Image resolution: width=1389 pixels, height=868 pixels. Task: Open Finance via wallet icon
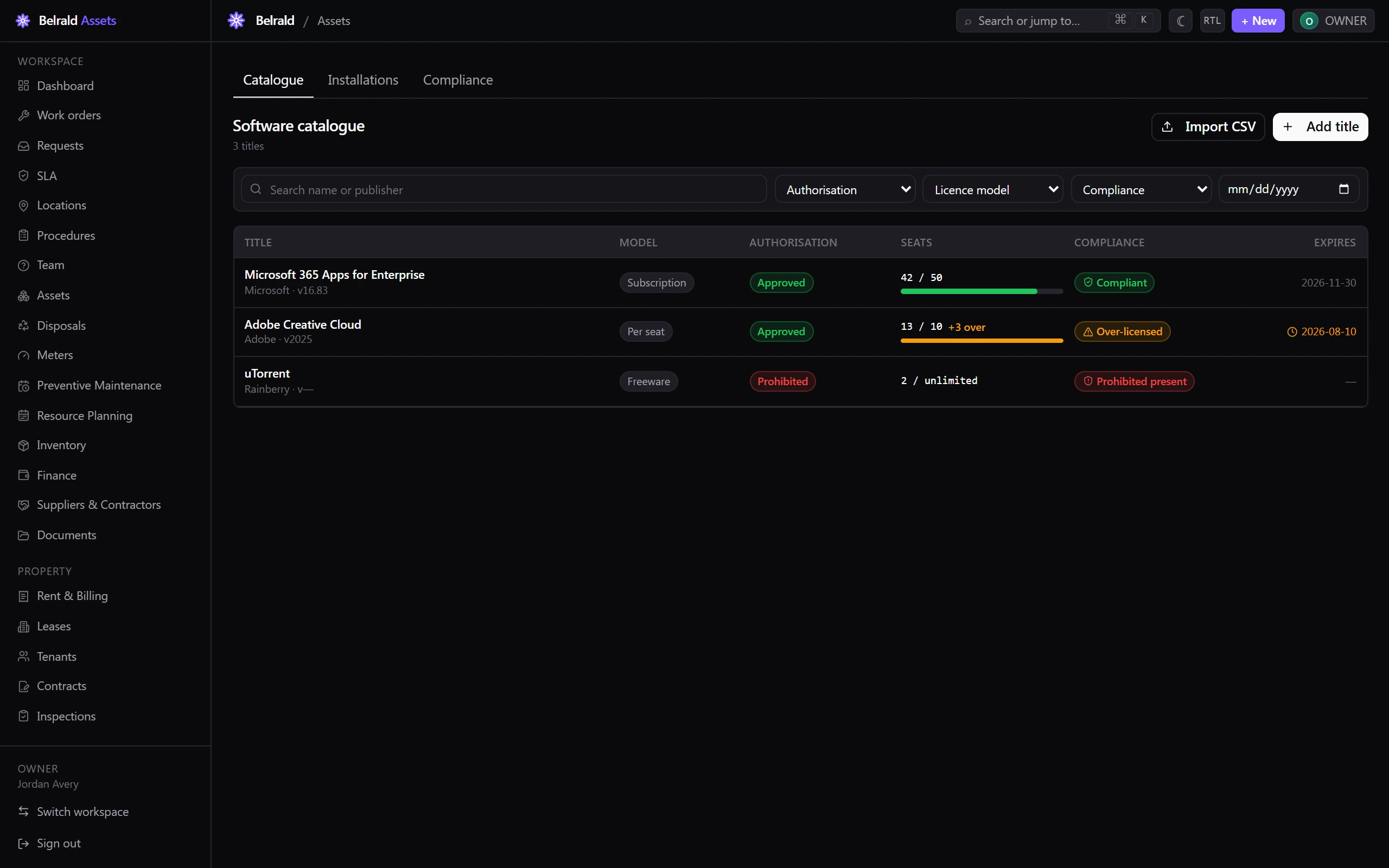click(23, 475)
